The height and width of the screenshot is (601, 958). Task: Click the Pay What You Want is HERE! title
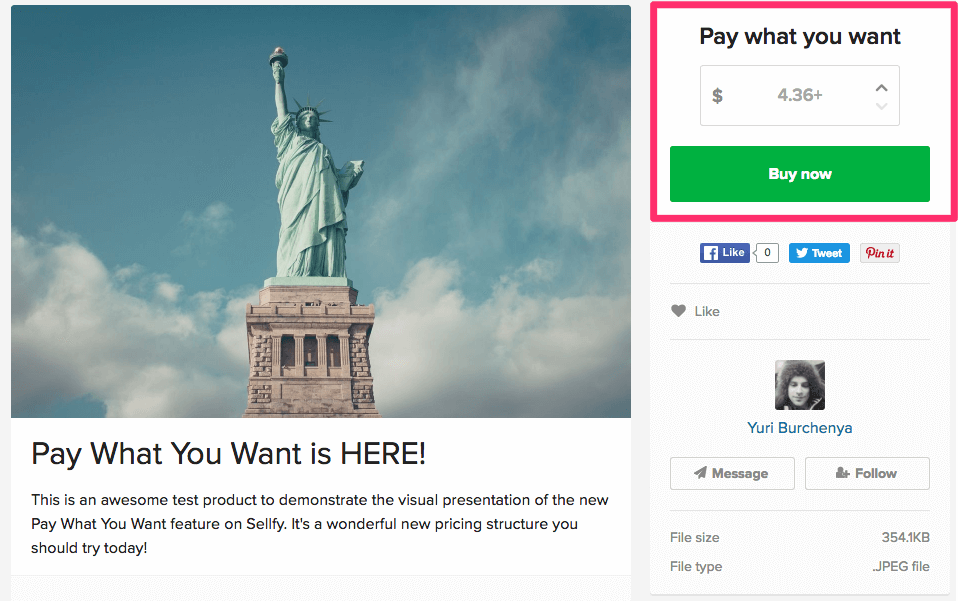coord(228,454)
